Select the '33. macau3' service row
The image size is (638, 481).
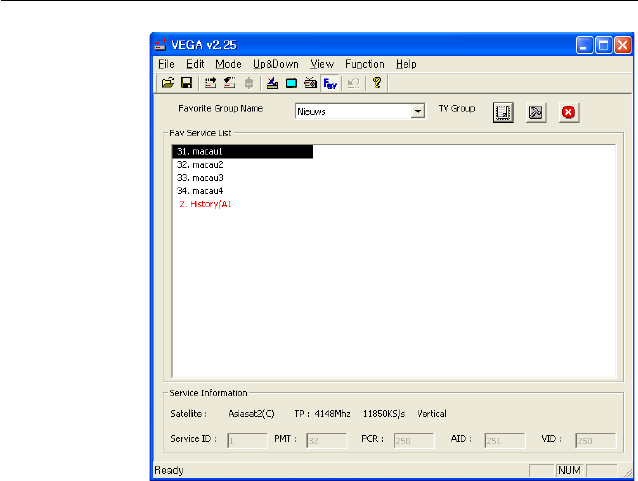point(243,178)
